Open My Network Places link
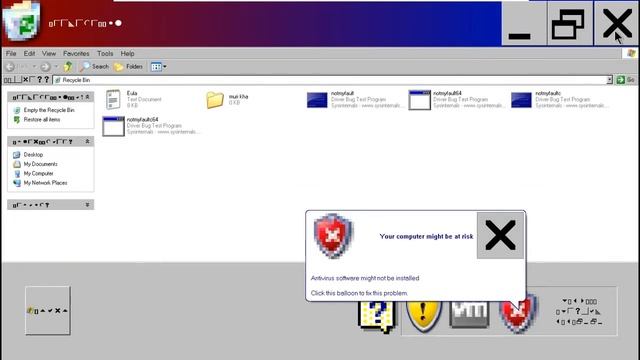640x360 pixels. [x=45, y=183]
